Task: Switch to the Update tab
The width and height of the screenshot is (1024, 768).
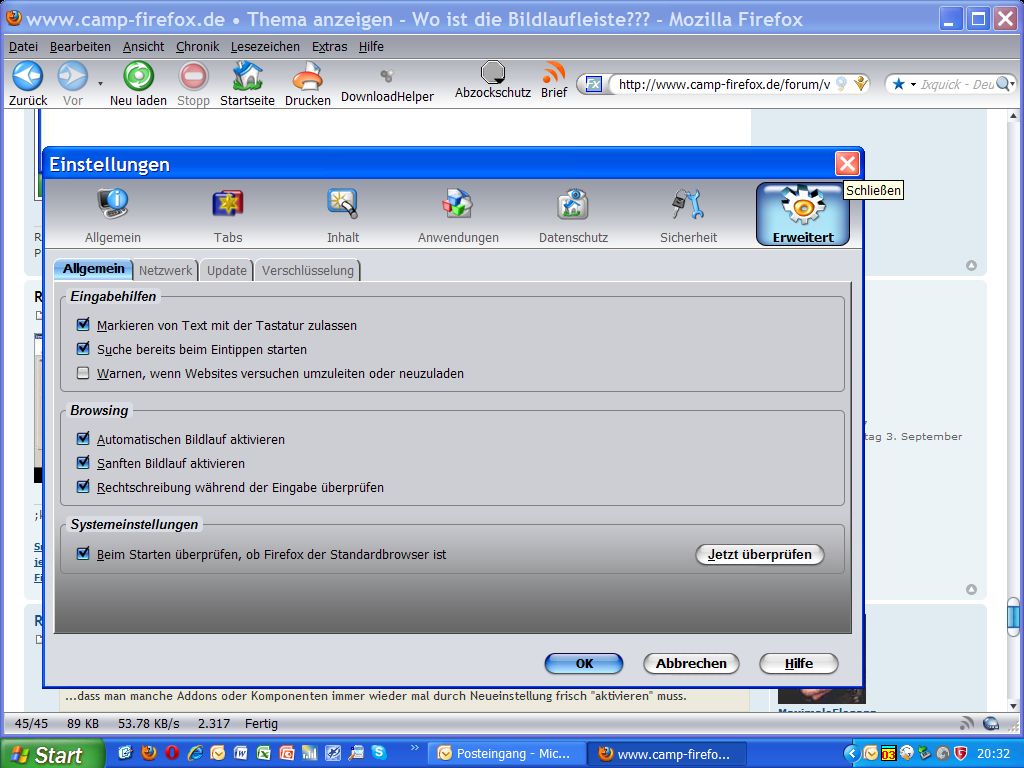Action: coord(227,270)
